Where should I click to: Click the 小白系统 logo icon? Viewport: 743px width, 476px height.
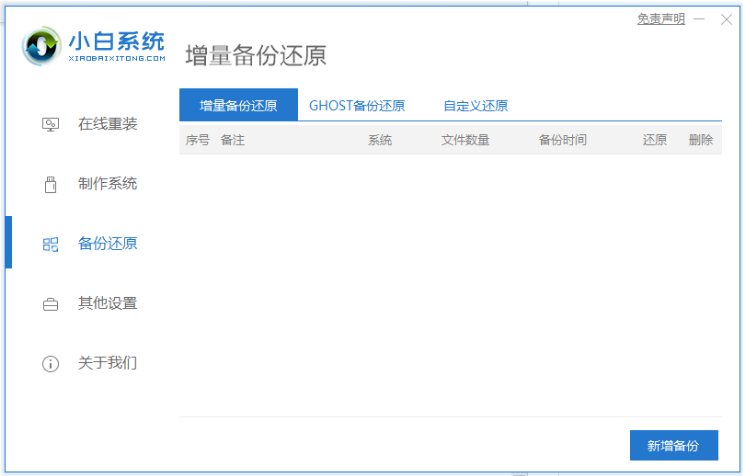[x=42, y=46]
